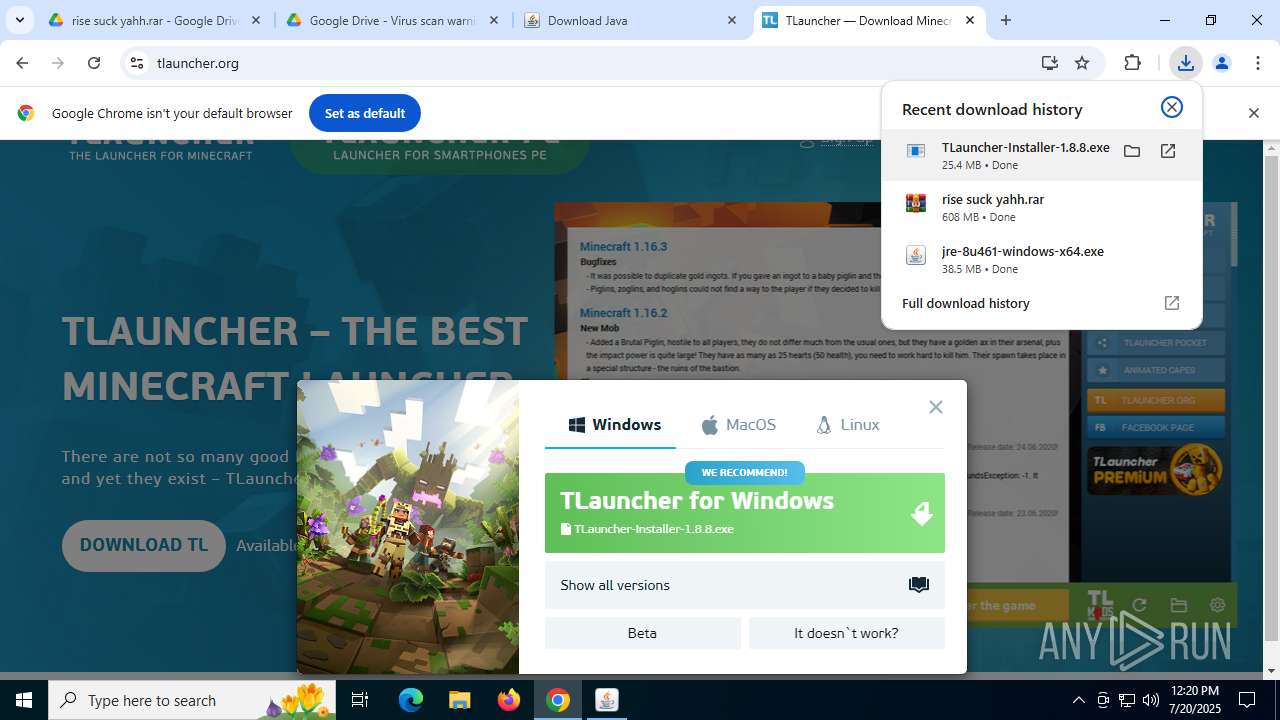Screen dimensions: 1280x720
Task: Open It doesn't work? help
Action: (847, 633)
